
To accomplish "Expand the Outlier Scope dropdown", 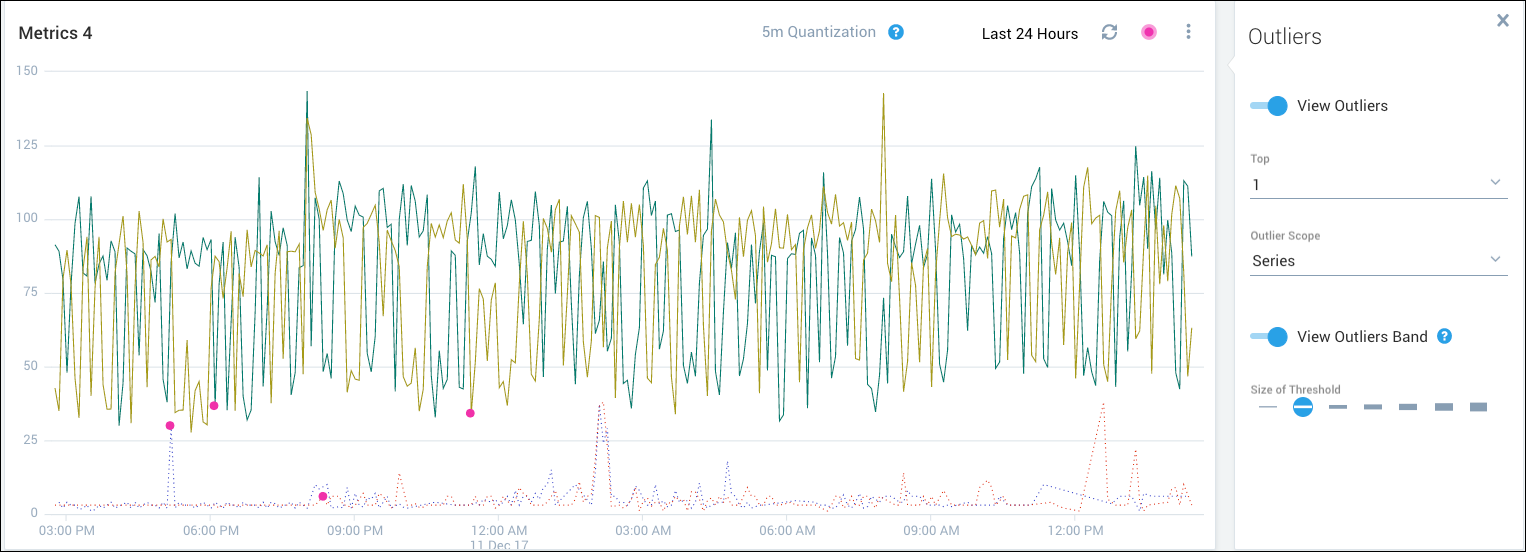I will point(1495,260).
